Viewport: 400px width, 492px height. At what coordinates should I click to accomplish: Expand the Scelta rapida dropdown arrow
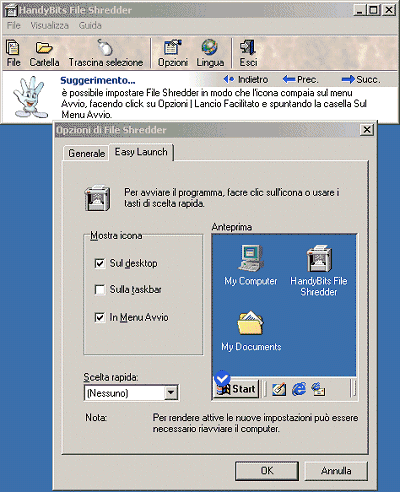171,393
